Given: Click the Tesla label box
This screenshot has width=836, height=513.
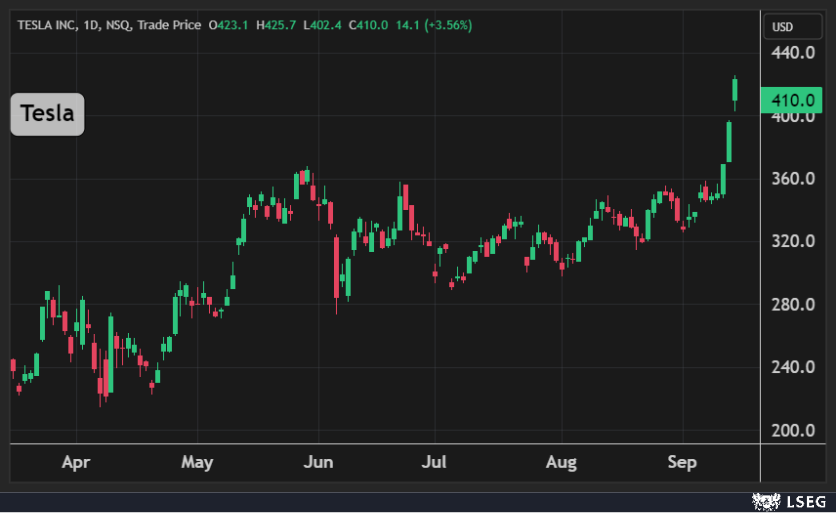Looking at the screenshot, I should click(x=48, y=114).
